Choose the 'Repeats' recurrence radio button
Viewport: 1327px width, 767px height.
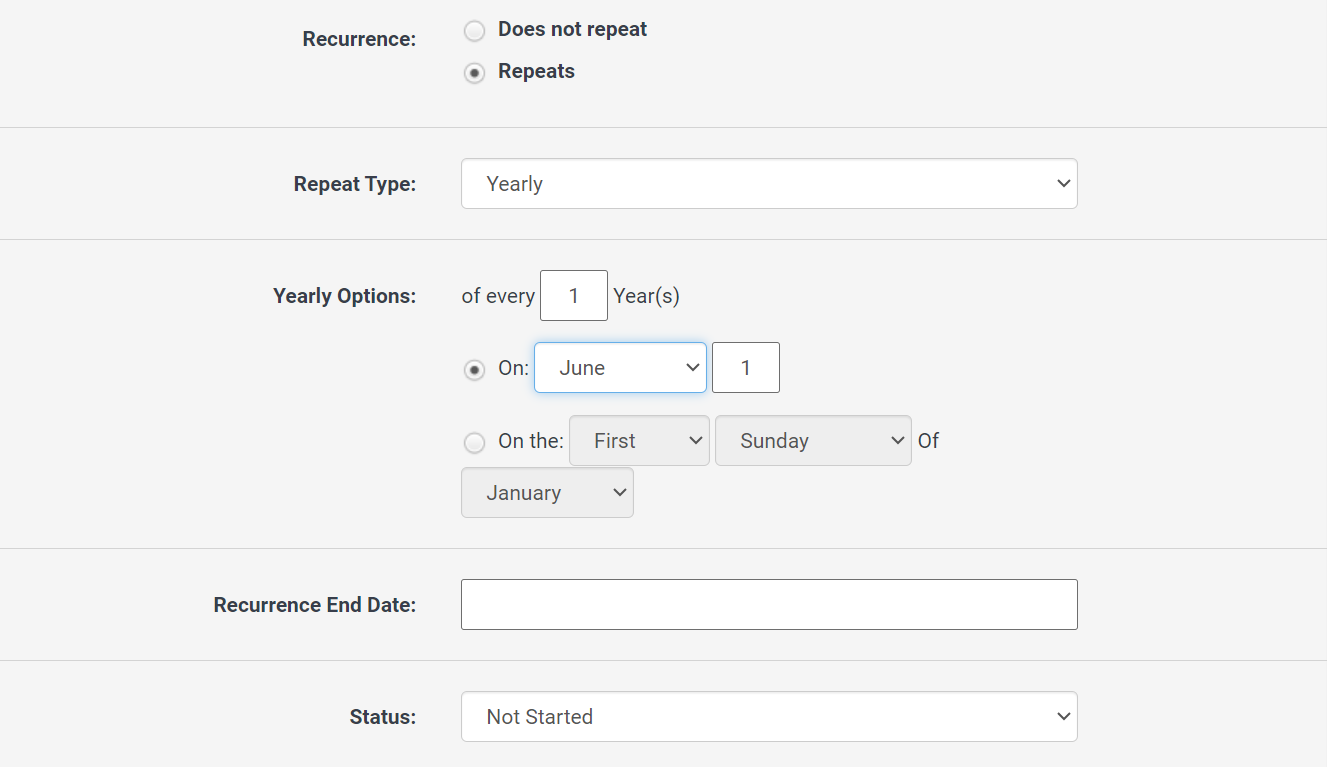click(x=474, y=73)
